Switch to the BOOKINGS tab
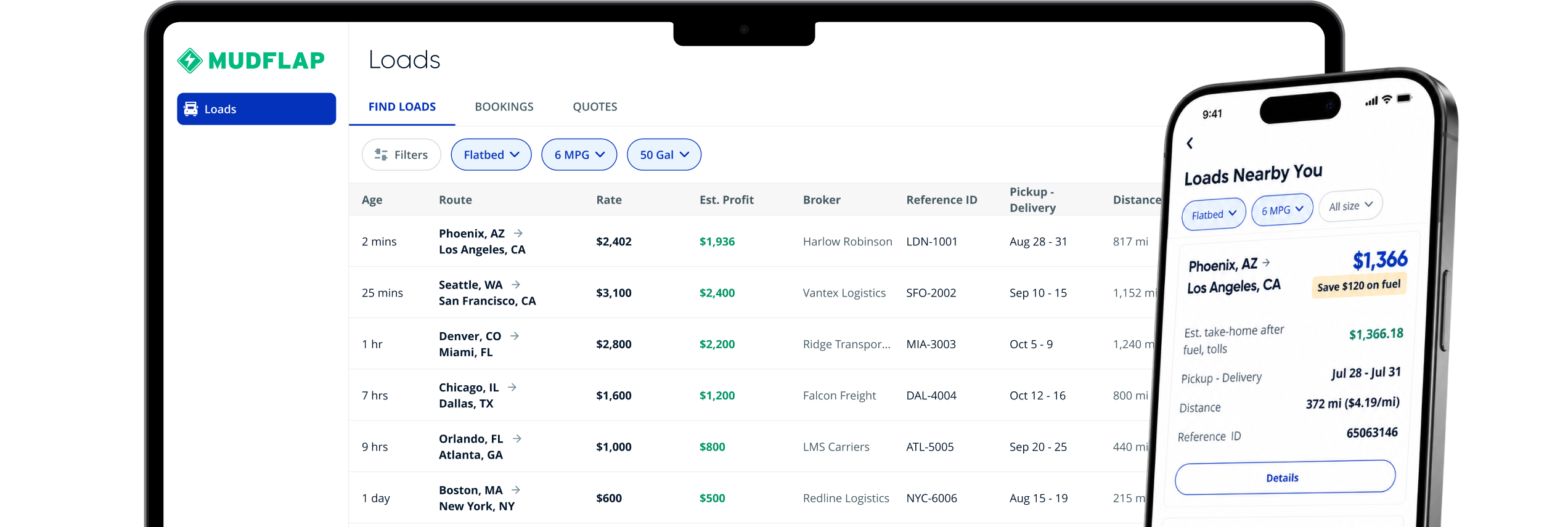Screen dimensions: 1568x527 click(x=504, y=107)
